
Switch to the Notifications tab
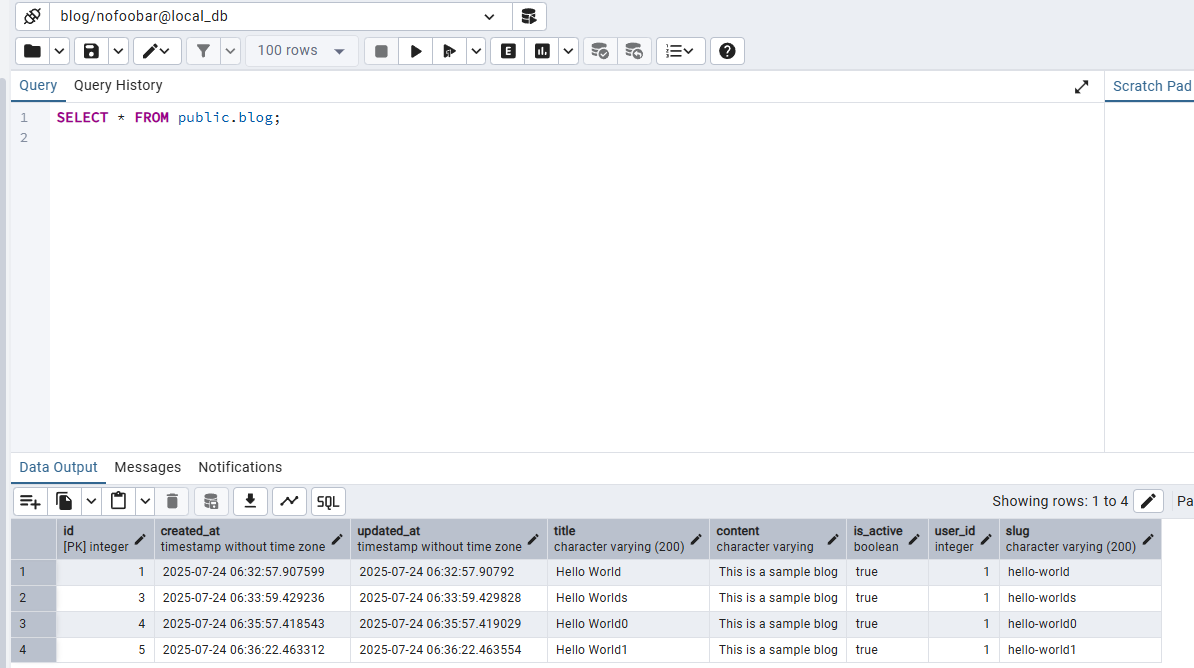coord(240,467)
